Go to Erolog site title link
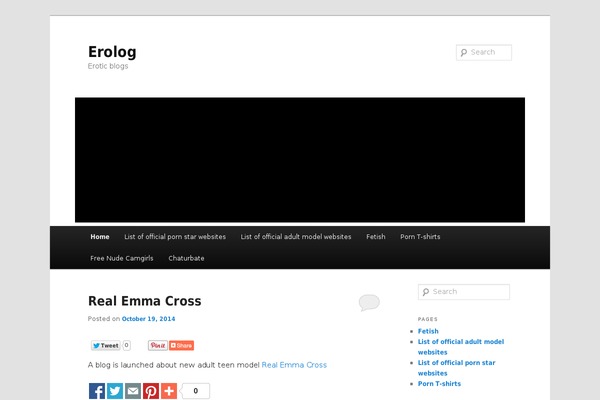This screenshot has height=400, width=600. (112, 52)
